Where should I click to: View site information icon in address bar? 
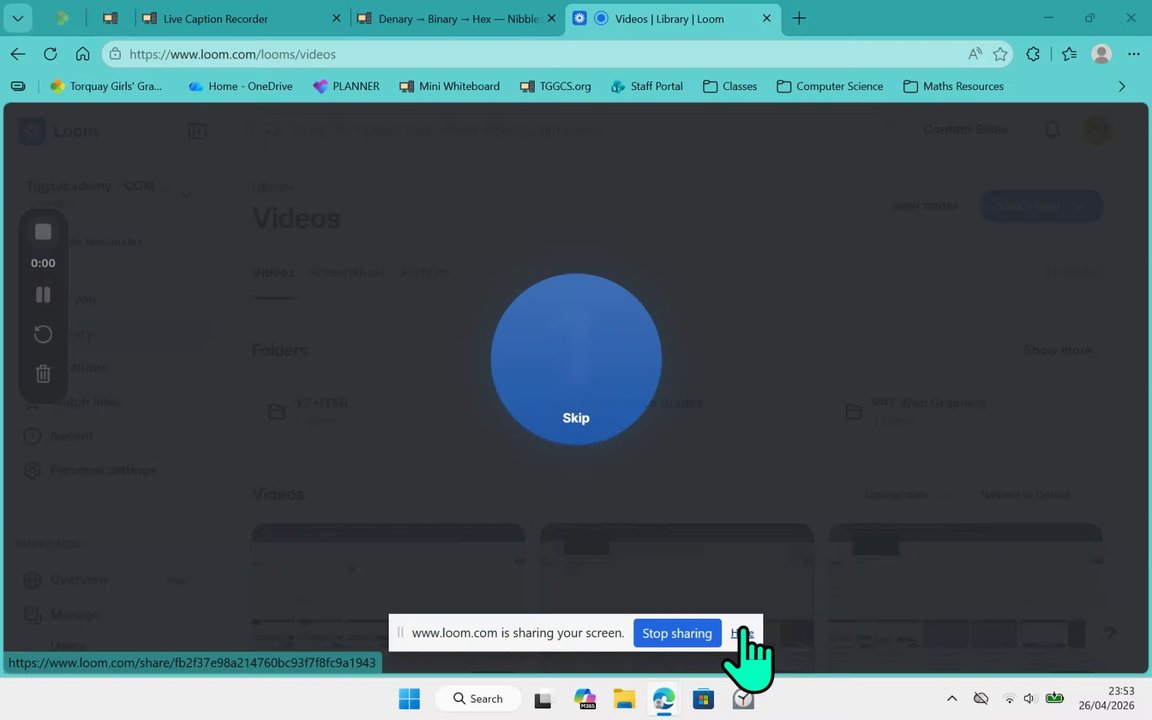(x=115, y=54)
